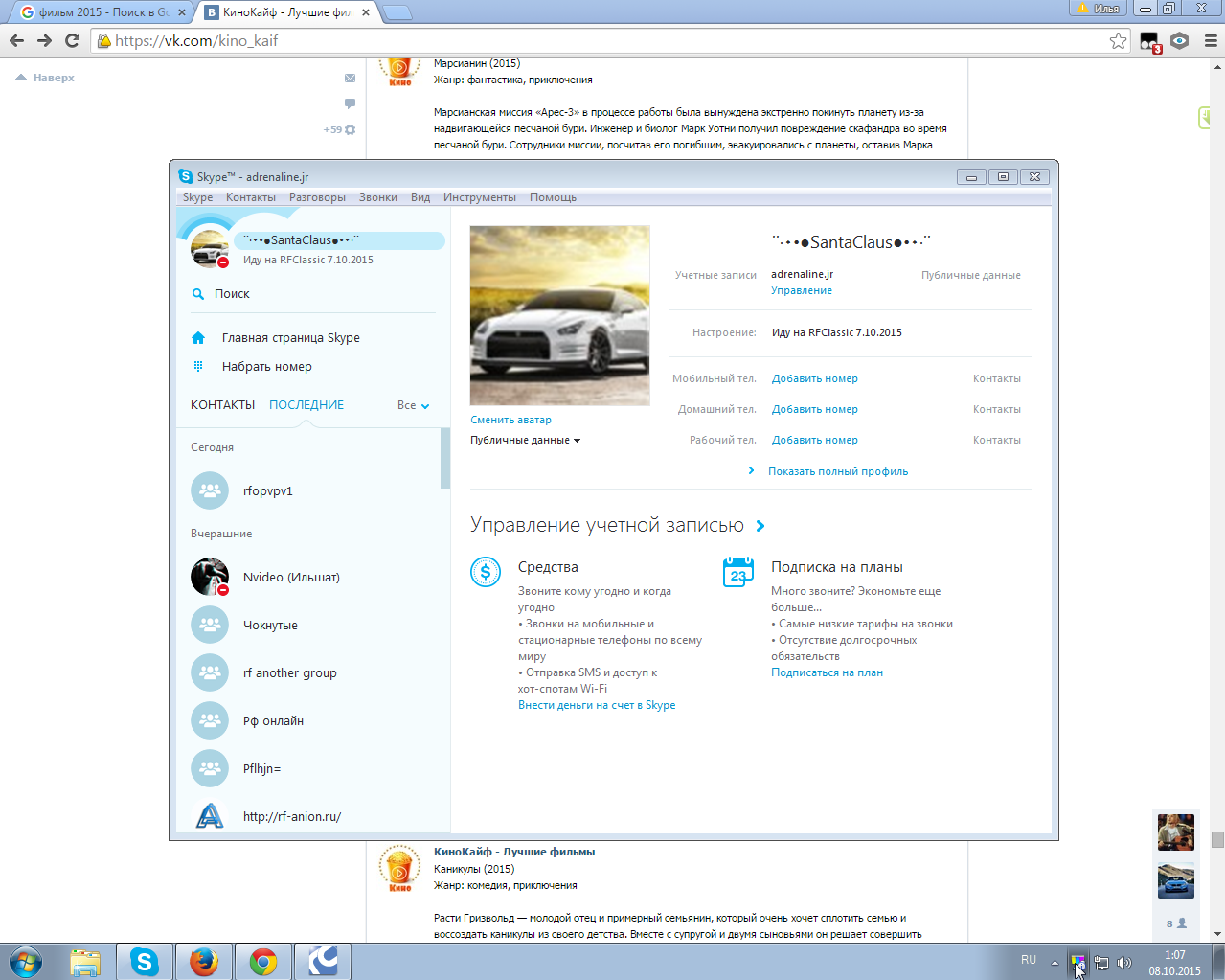Click the VK mail envelope icon
The width and height of the screenshot is (1225, 980).
350,78
